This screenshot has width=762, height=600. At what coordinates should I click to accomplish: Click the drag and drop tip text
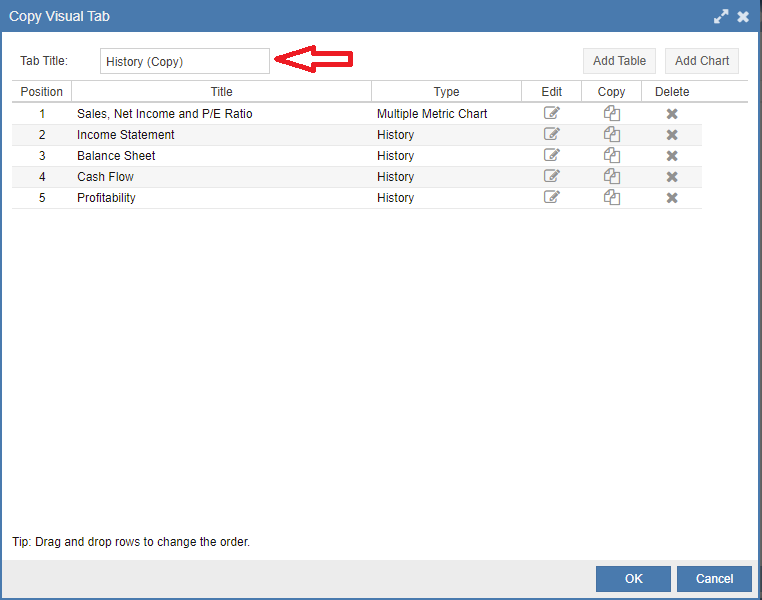131,542
